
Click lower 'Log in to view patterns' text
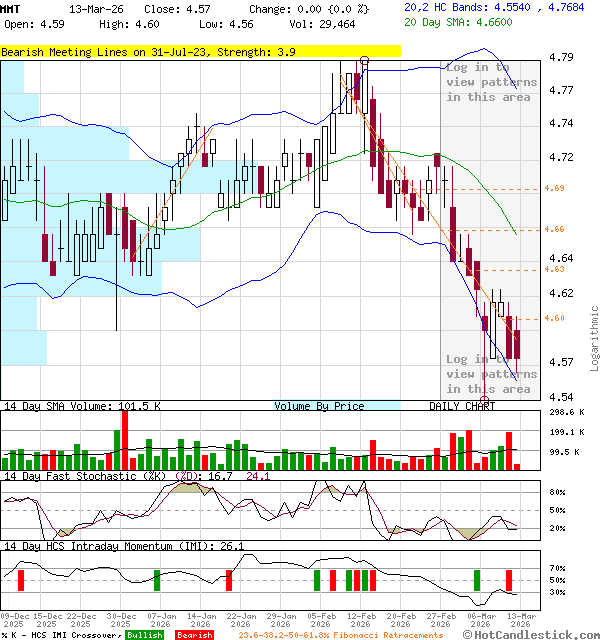point(489,374)
